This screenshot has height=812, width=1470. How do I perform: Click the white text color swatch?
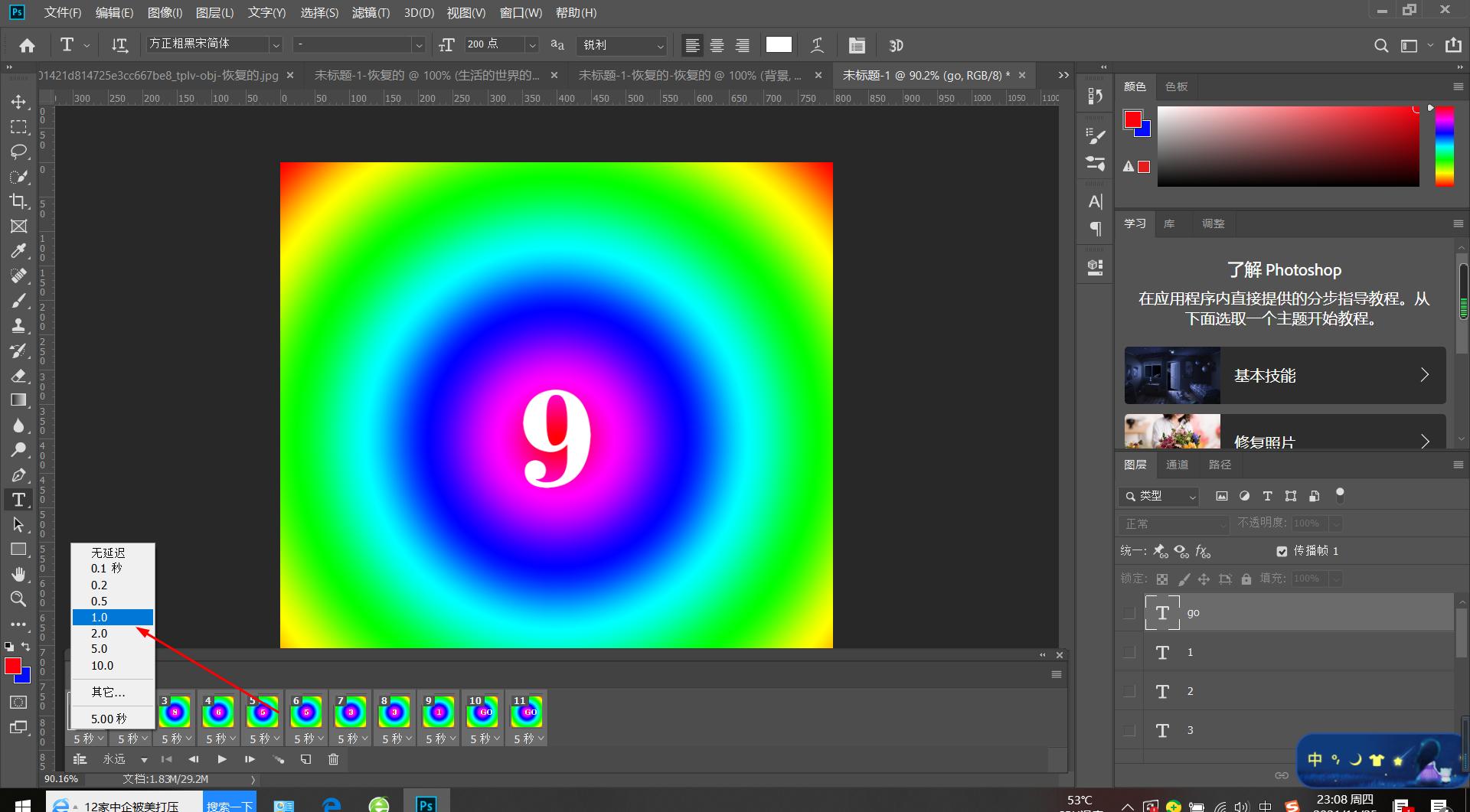tap(778, 45)
